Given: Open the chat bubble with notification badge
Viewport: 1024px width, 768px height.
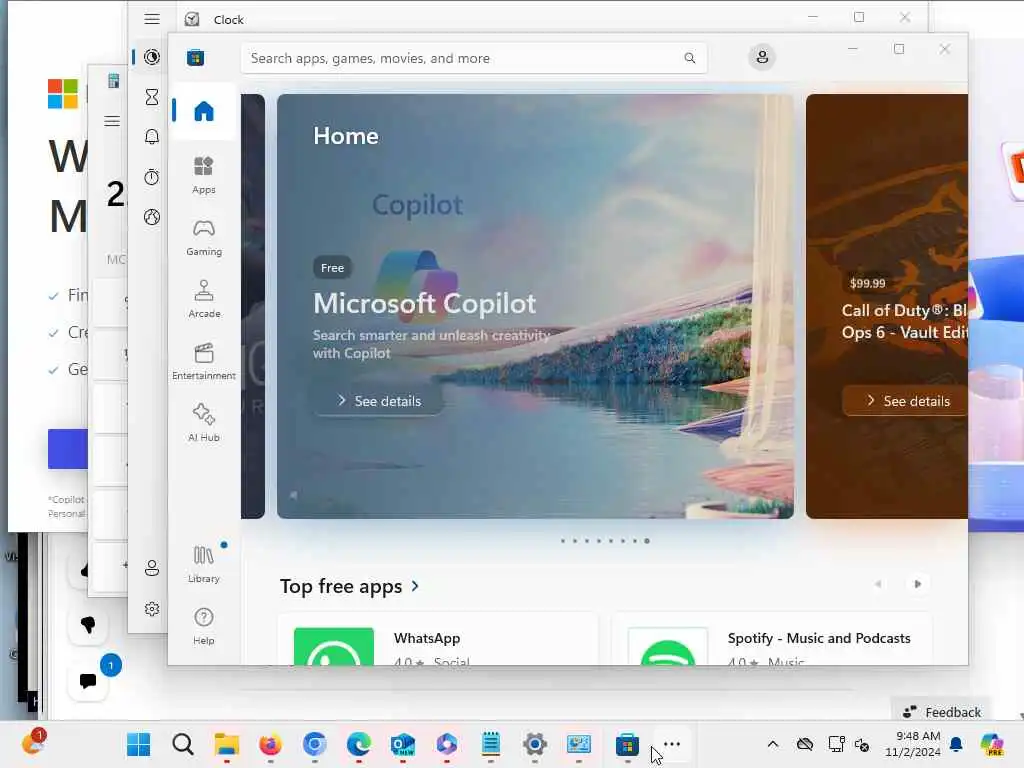Looking at the screenshot, I should tap(88, 681).
